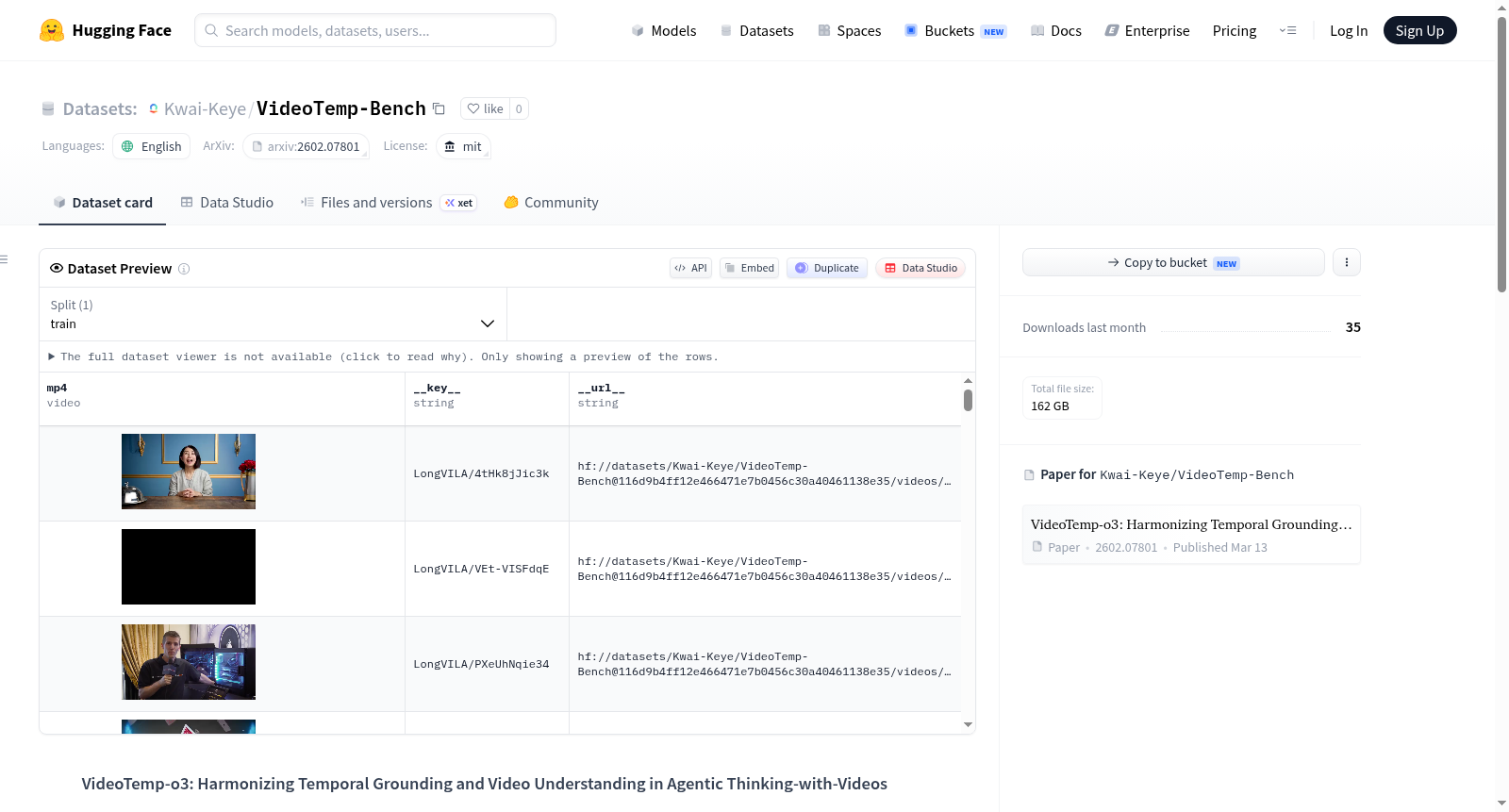The height and width of the screenshot is (812, 1509).
Task: Click the Hugging Face logo icon
Action: point(51,30)
